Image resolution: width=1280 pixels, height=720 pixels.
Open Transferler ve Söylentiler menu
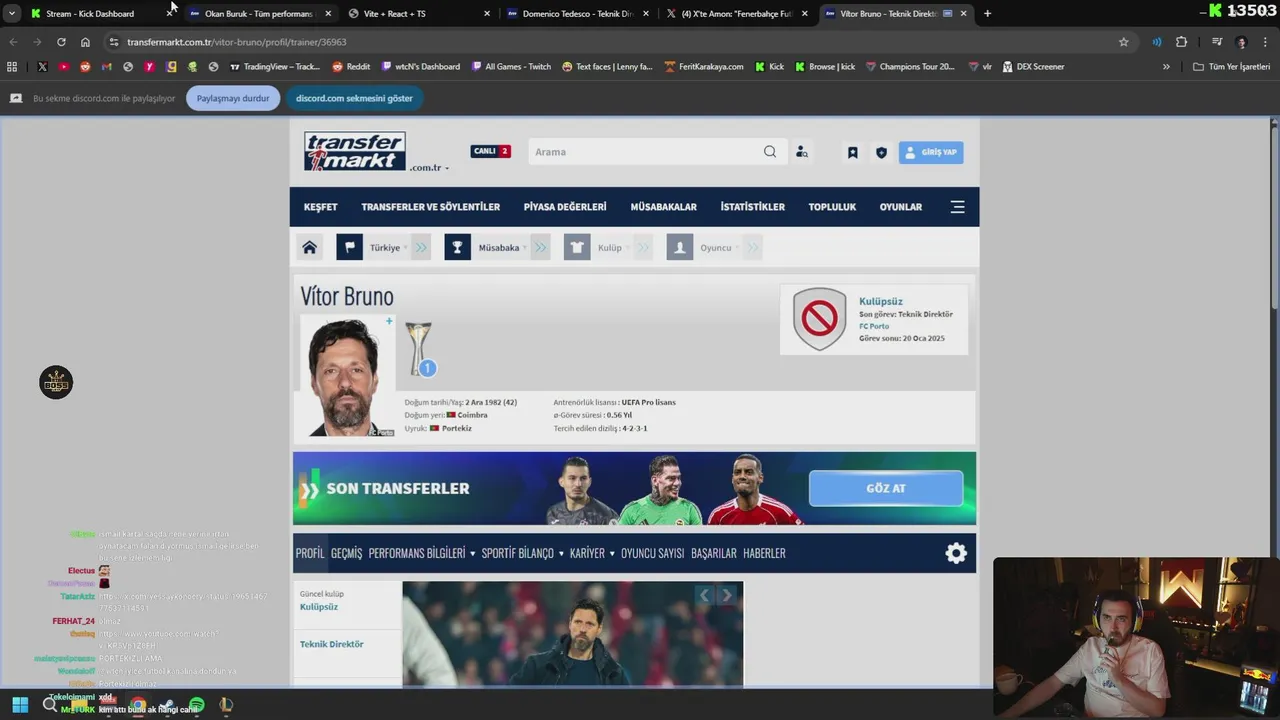pyautogui.click(x=431, y=207)
